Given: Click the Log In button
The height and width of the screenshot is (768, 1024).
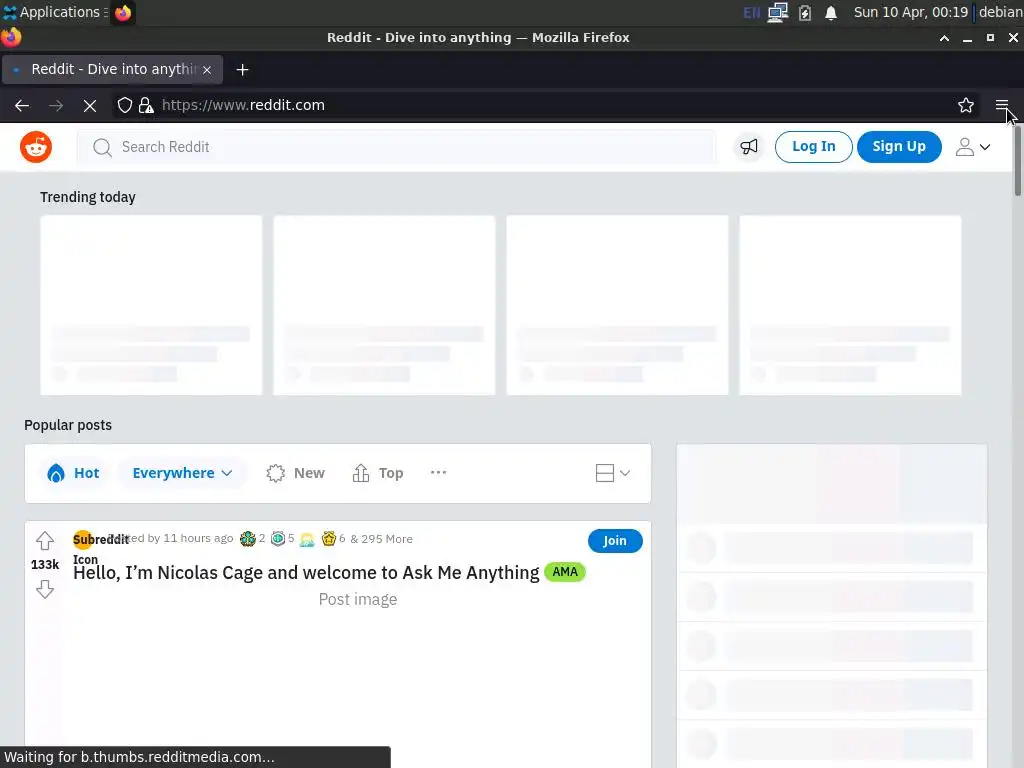Looking at the screenshot, I should 813,146.
